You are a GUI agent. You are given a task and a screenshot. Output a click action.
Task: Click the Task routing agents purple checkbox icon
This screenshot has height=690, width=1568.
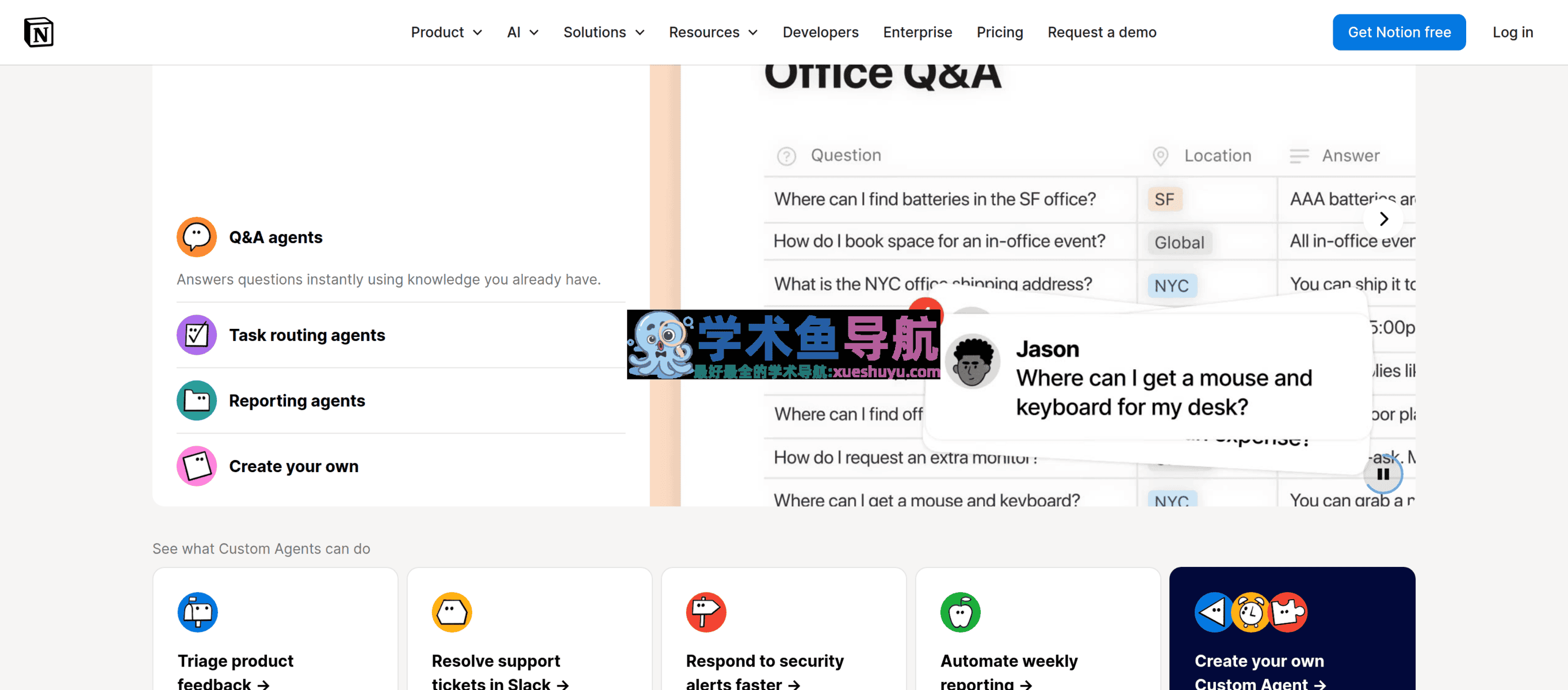[x=197, y=335]
